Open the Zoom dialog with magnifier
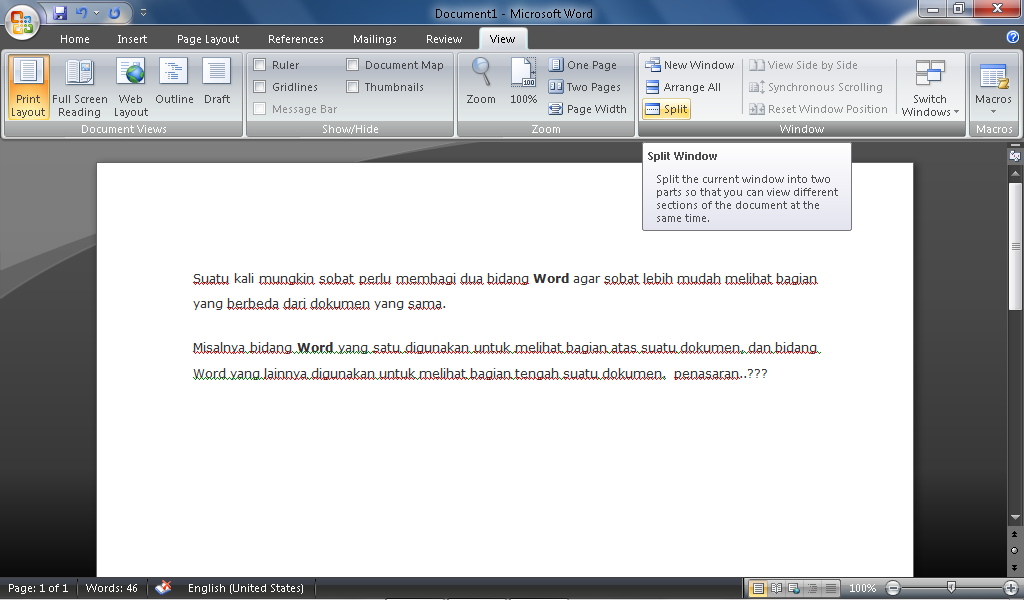 (481, 82)
